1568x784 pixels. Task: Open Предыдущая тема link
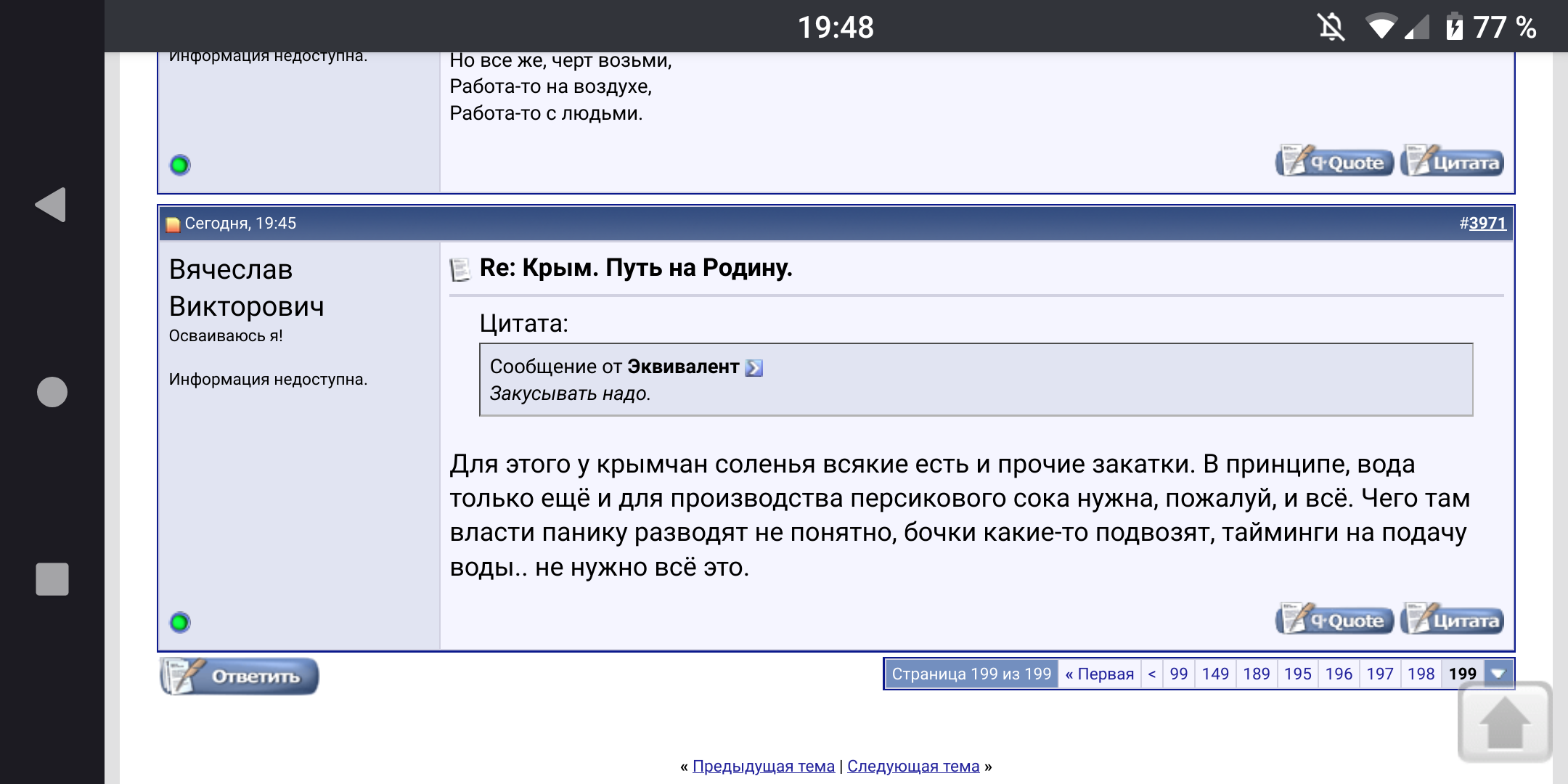(x=763, y=766)
